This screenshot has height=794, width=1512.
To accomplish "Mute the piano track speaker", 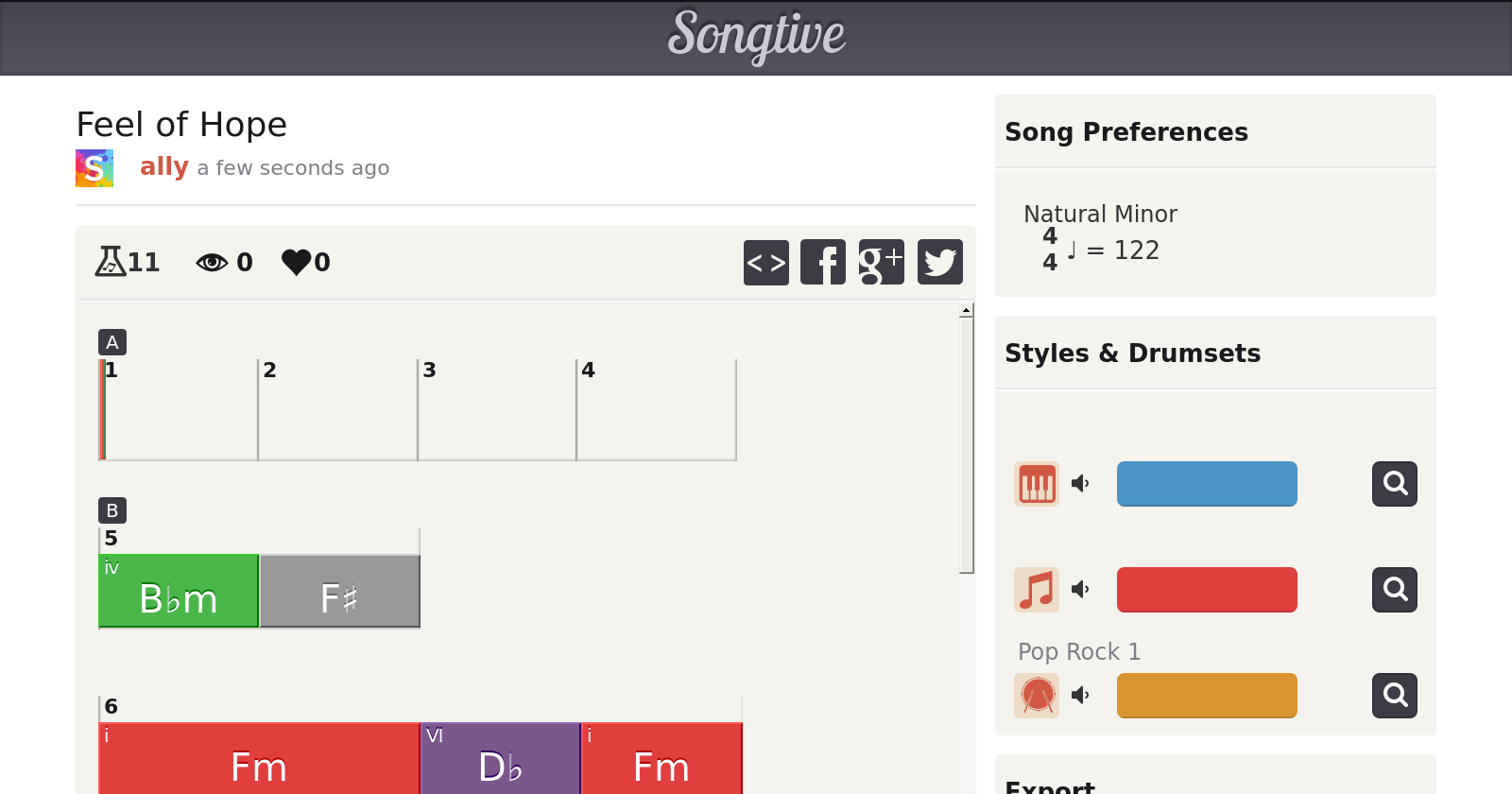I will (x=1080, y=484).
